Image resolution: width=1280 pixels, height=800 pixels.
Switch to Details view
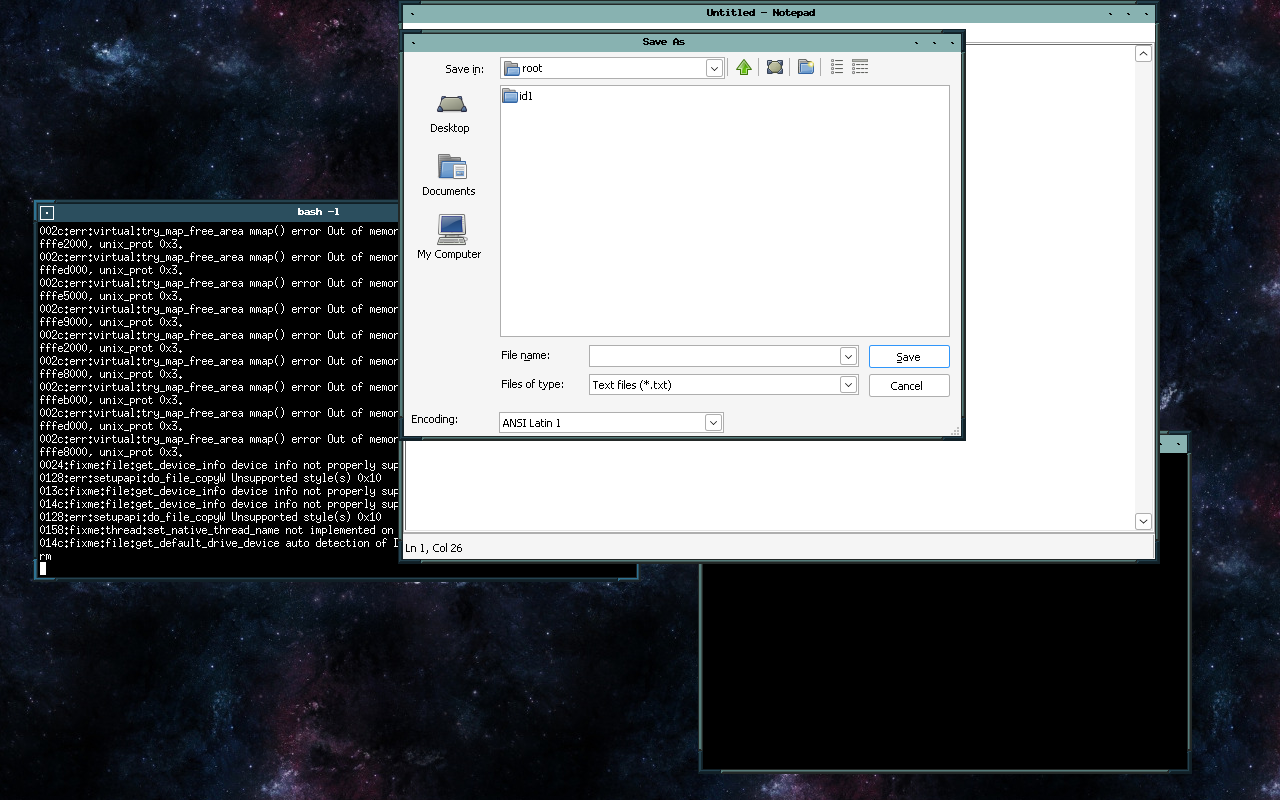860,67
